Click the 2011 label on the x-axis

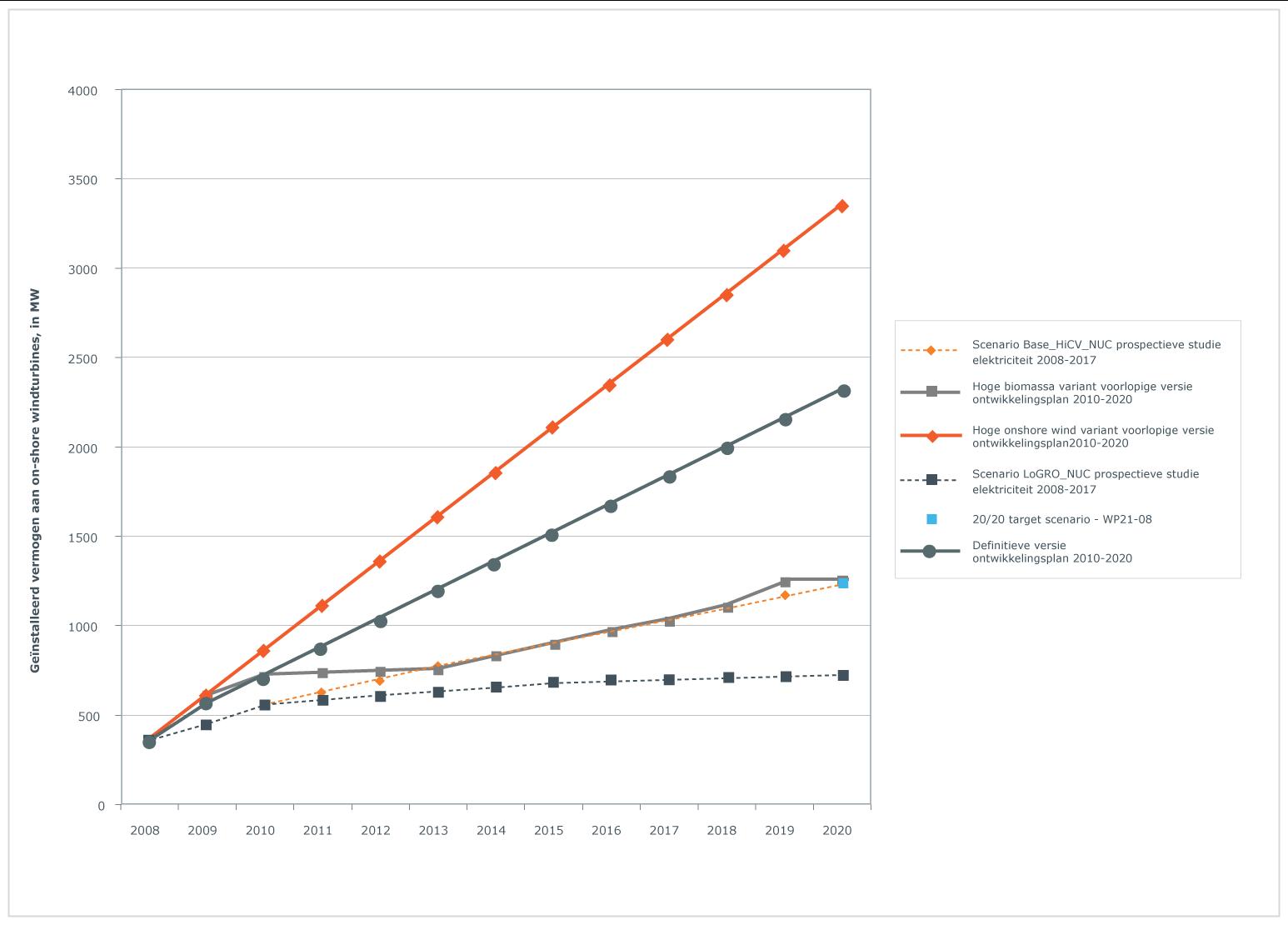click(317, 831)
